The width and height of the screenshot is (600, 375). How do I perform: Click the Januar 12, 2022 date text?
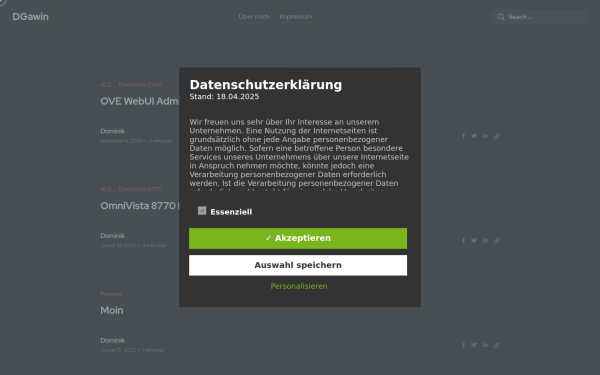pos(118,350)
